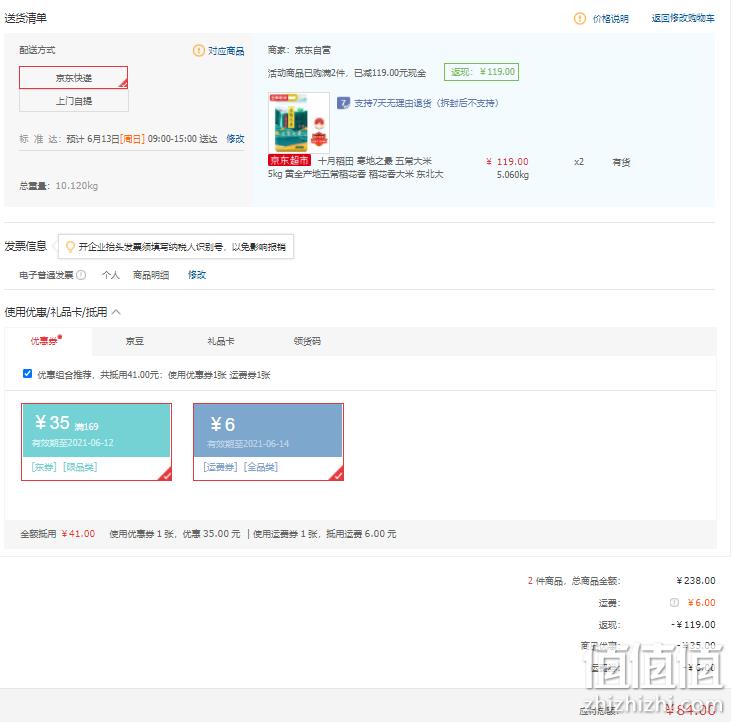Switch to the 领货码 tab
The height and width of the screenshot is (722, 733).
coord(307,341)
